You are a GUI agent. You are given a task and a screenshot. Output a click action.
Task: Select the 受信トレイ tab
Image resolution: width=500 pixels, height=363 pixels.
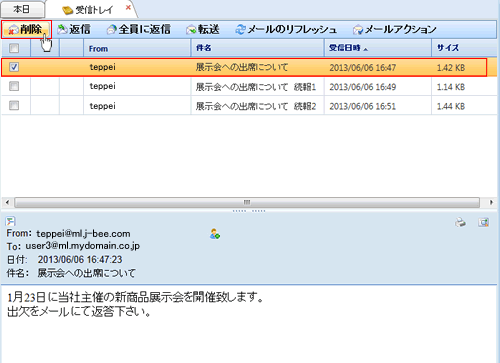tap(88, 10)
